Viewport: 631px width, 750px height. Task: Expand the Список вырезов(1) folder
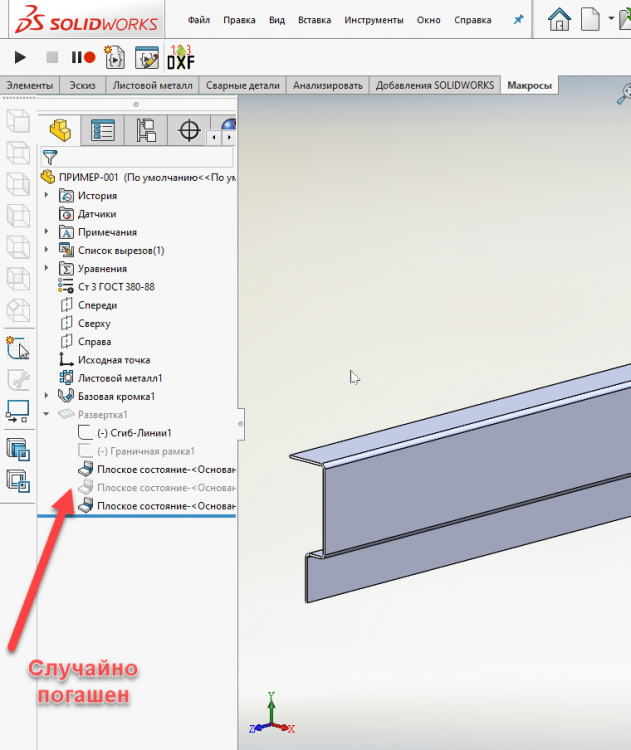tap(46, 250)
